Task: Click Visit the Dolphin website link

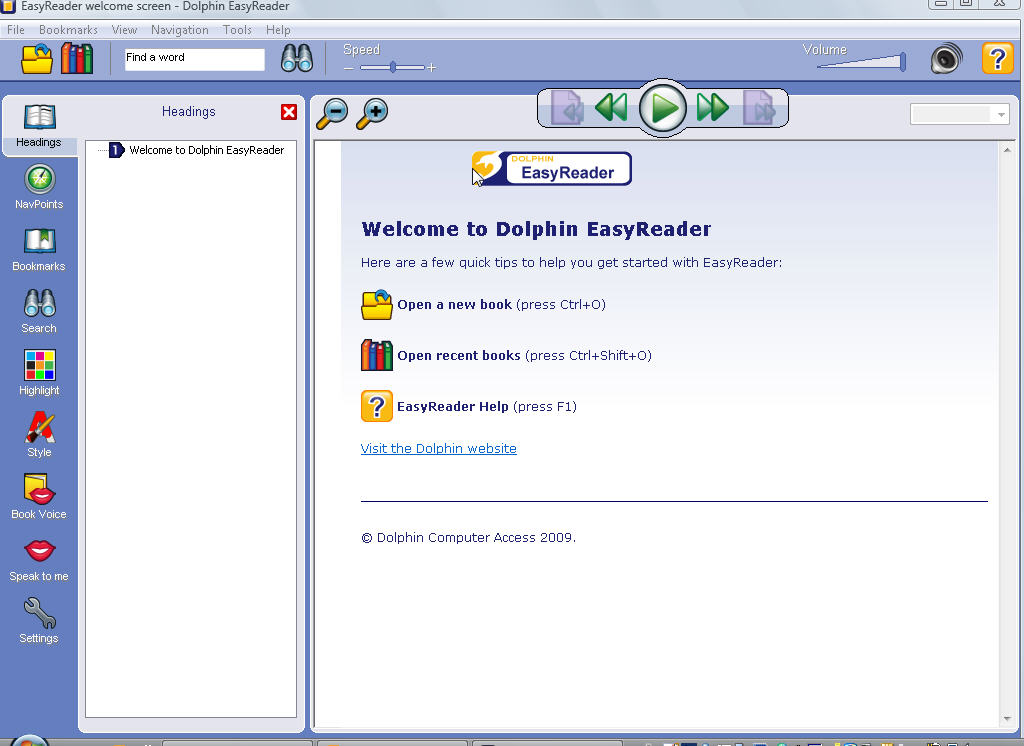Action: 439,449
